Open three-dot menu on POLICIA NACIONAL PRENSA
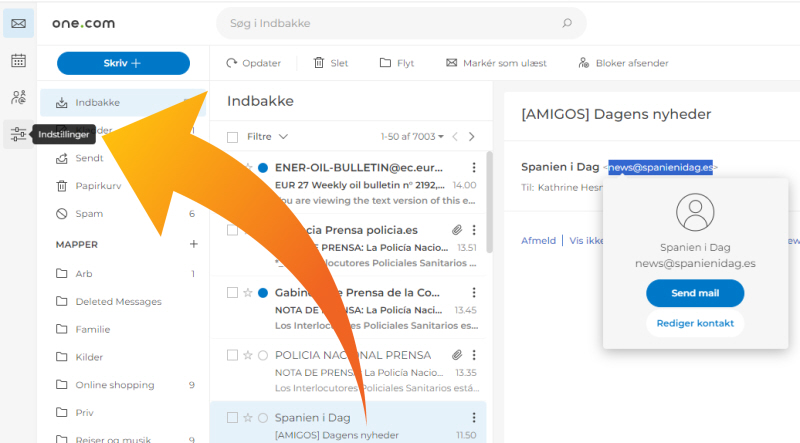Screen dimensions: 800x443 474,355
